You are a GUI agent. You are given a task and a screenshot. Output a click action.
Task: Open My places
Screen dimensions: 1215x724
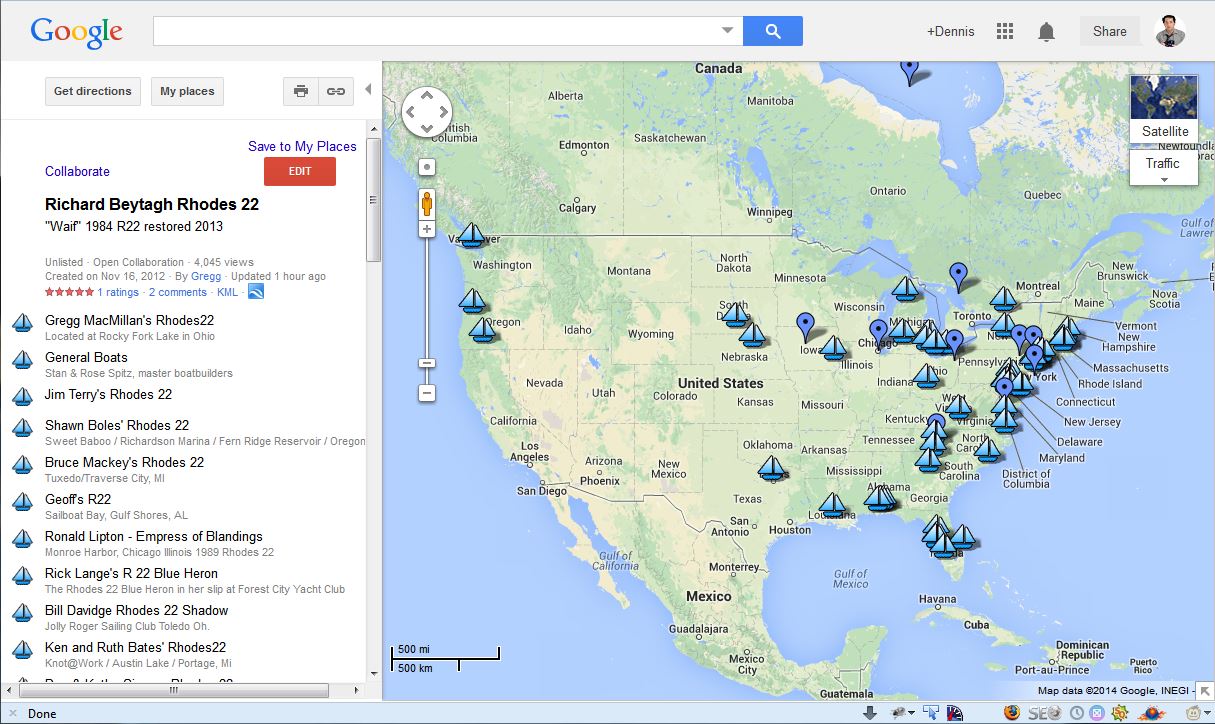click(x=187, y=91)
